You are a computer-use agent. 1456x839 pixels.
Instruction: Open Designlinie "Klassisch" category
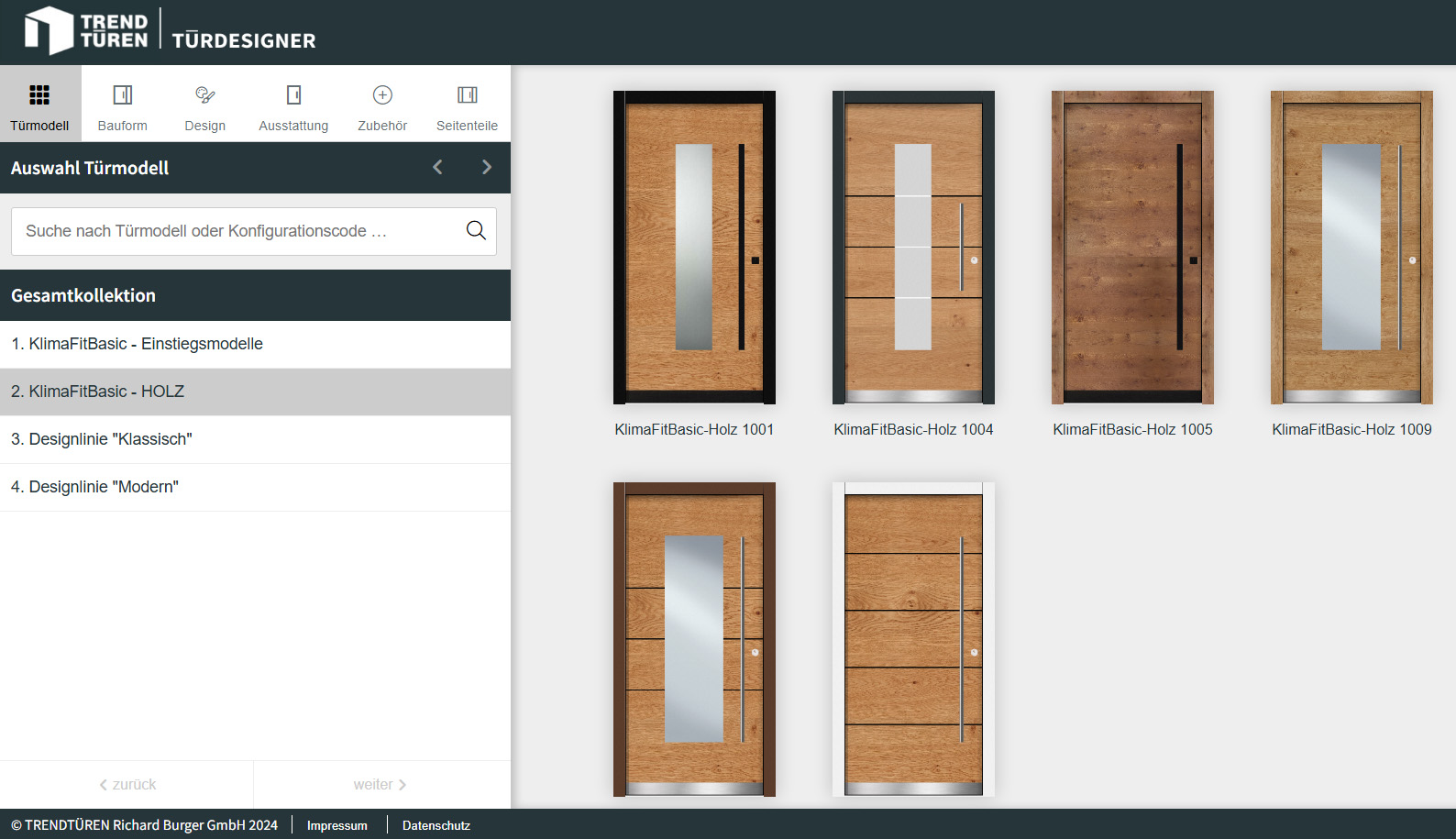(101, 439)
